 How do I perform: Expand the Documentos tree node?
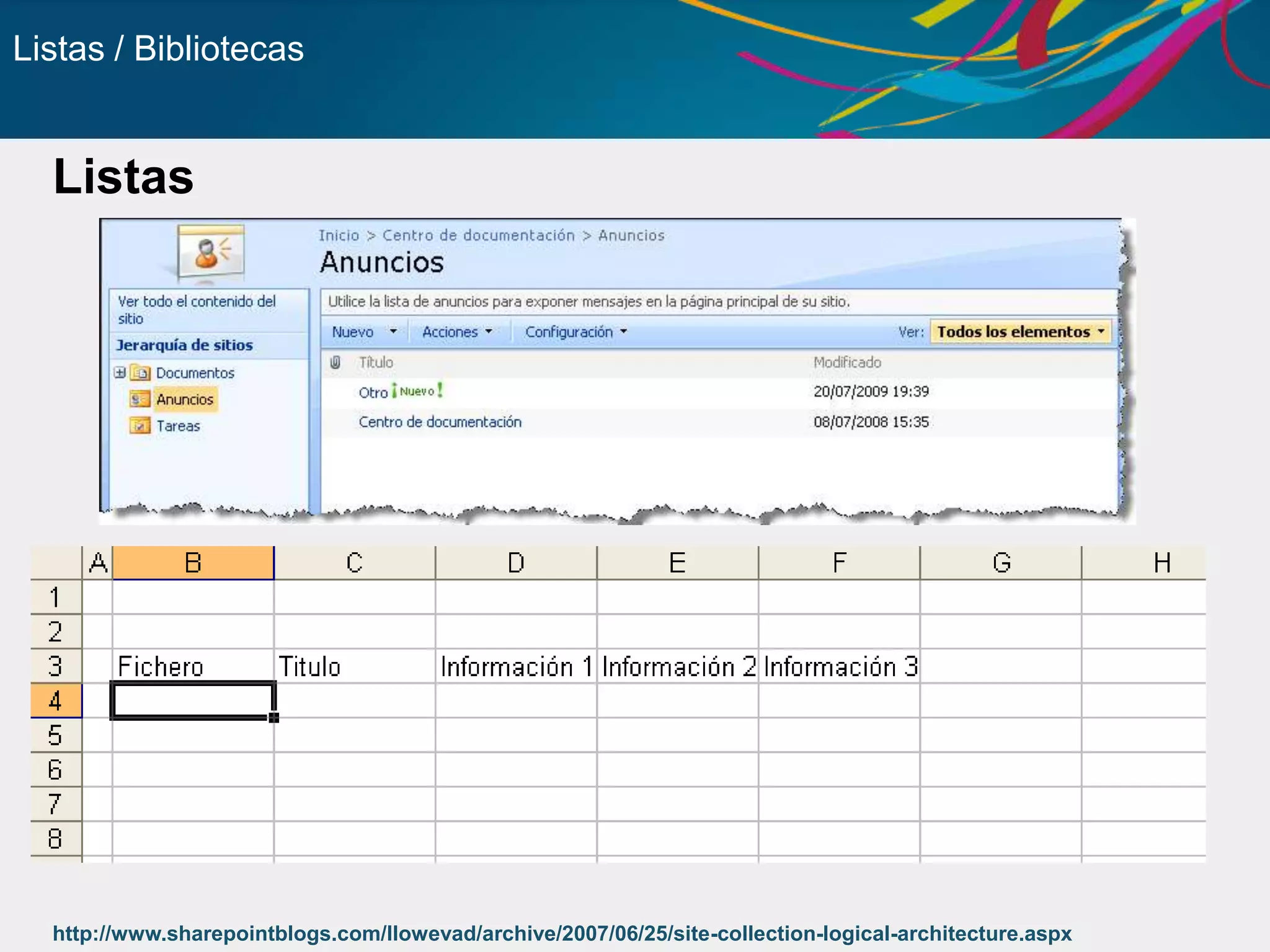[x=120, y=372]
